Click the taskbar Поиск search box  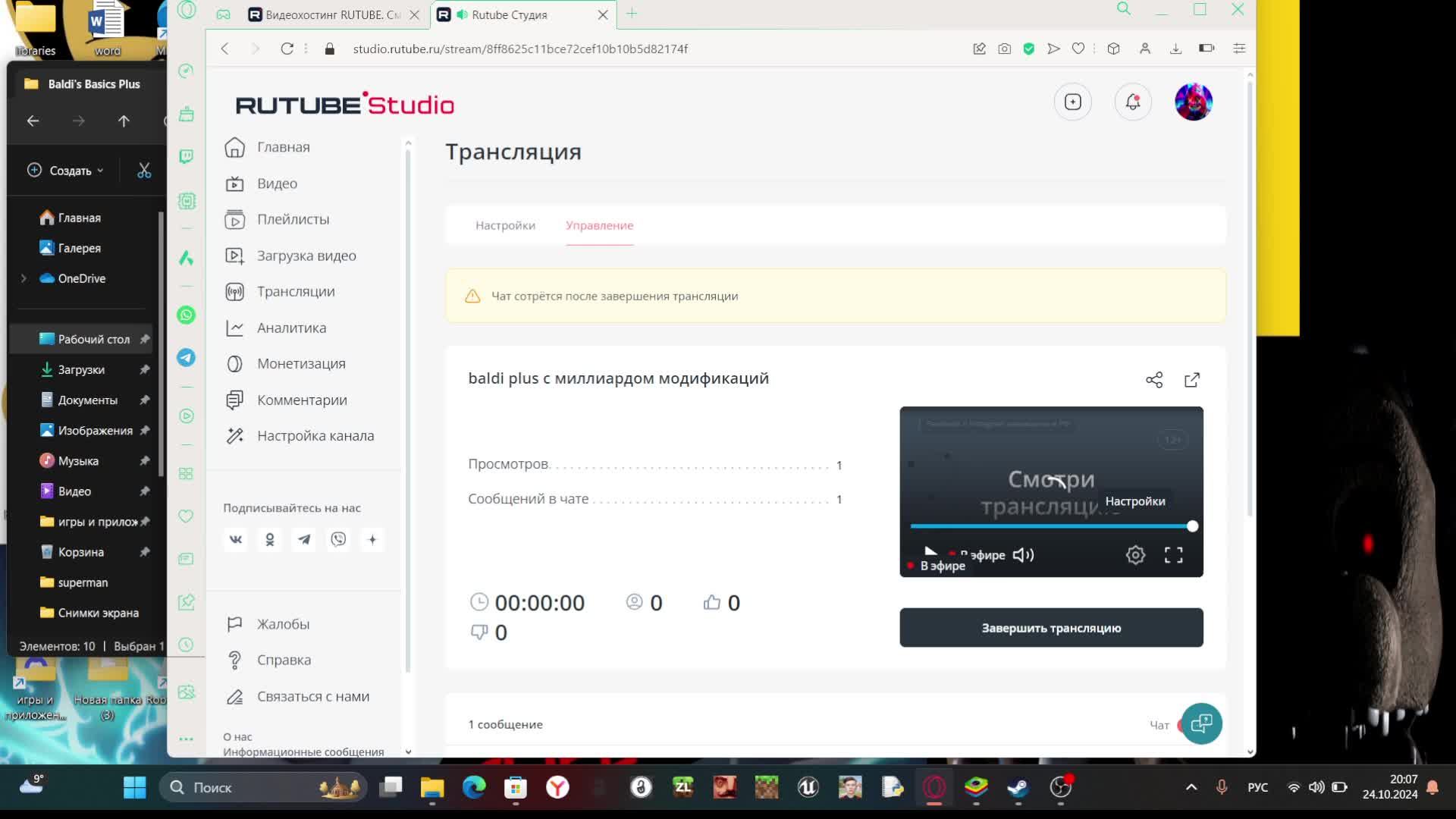[x=262, y=787]
